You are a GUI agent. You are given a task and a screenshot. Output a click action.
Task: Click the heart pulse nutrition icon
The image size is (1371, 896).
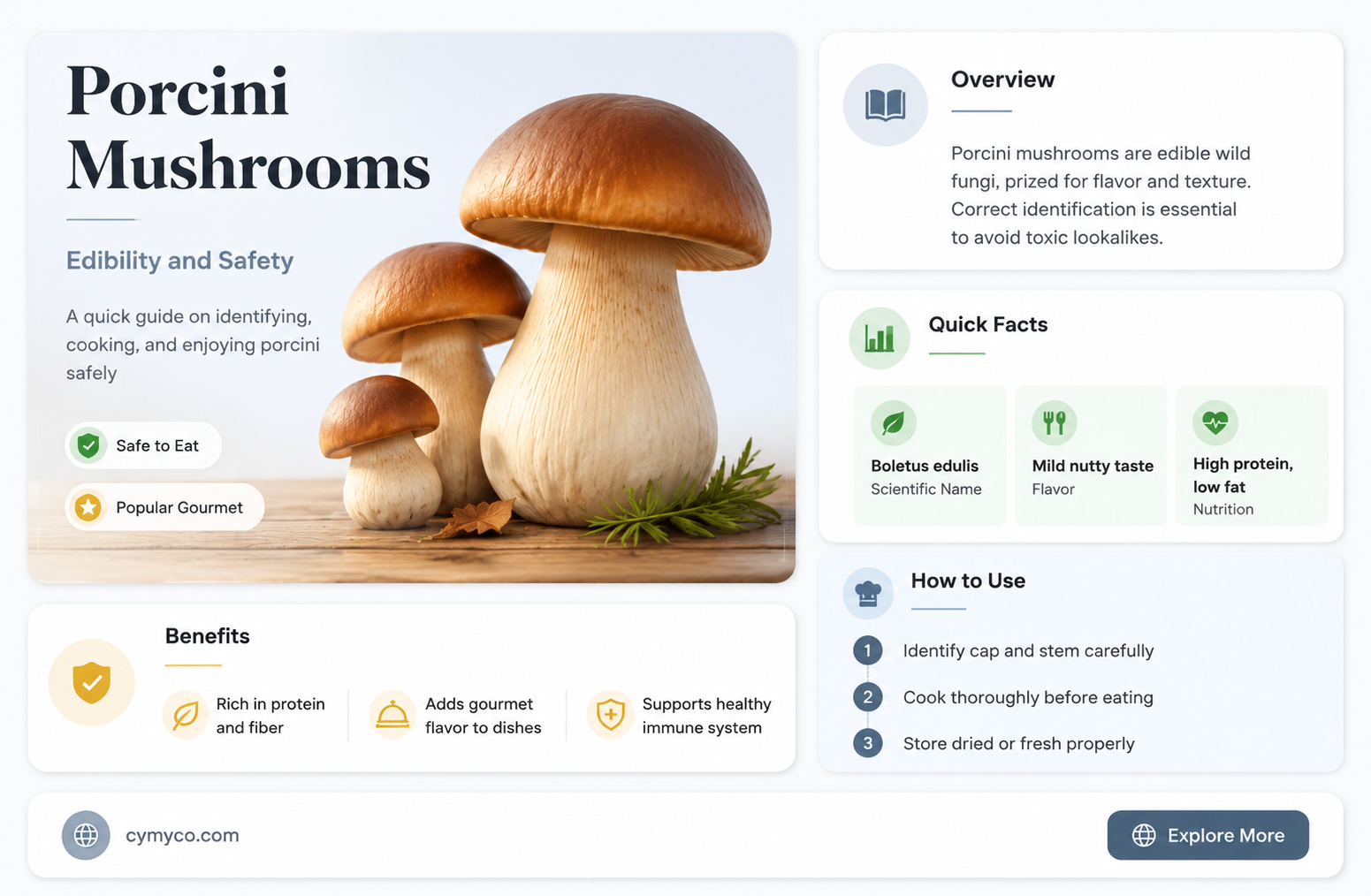pos(1215,422)
